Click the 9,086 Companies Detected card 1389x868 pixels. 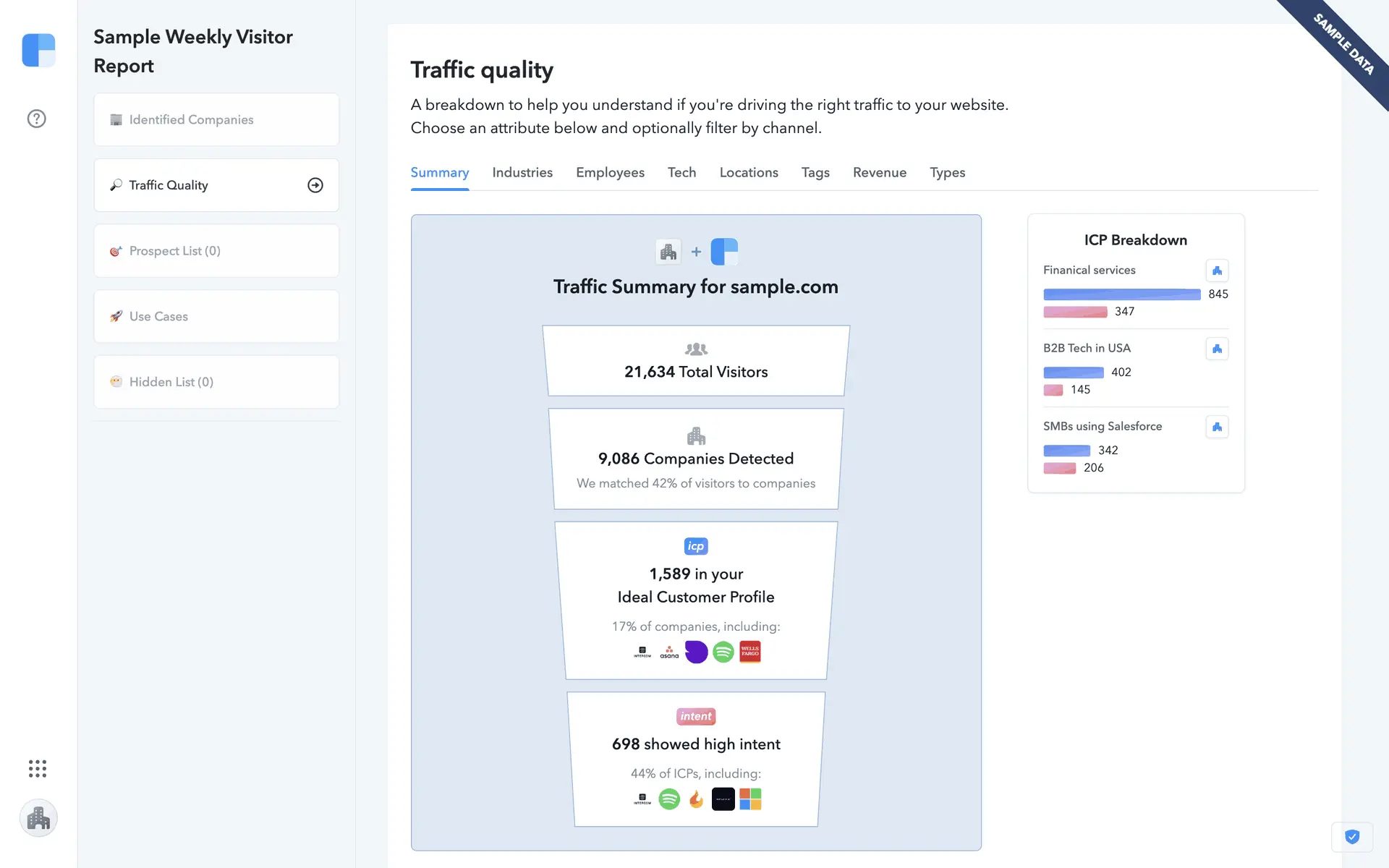pos(696,459)
